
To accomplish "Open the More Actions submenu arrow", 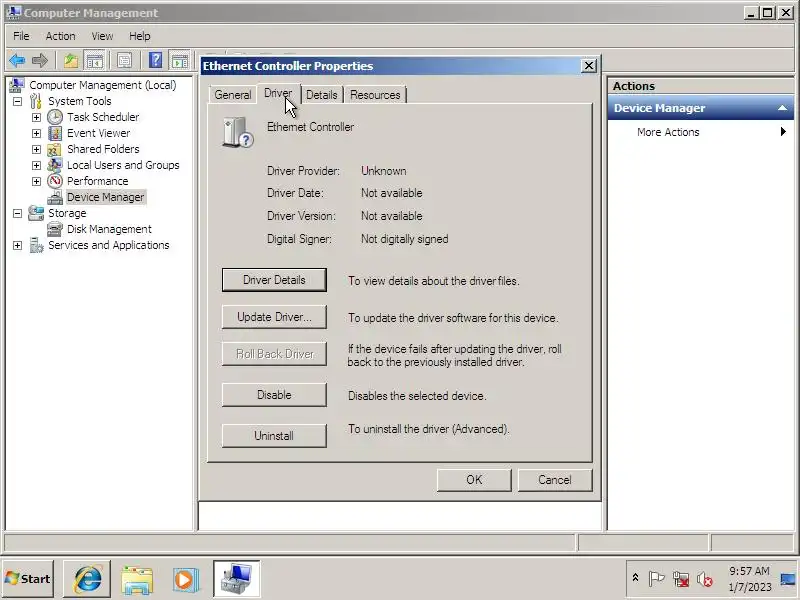I will 783,132.
